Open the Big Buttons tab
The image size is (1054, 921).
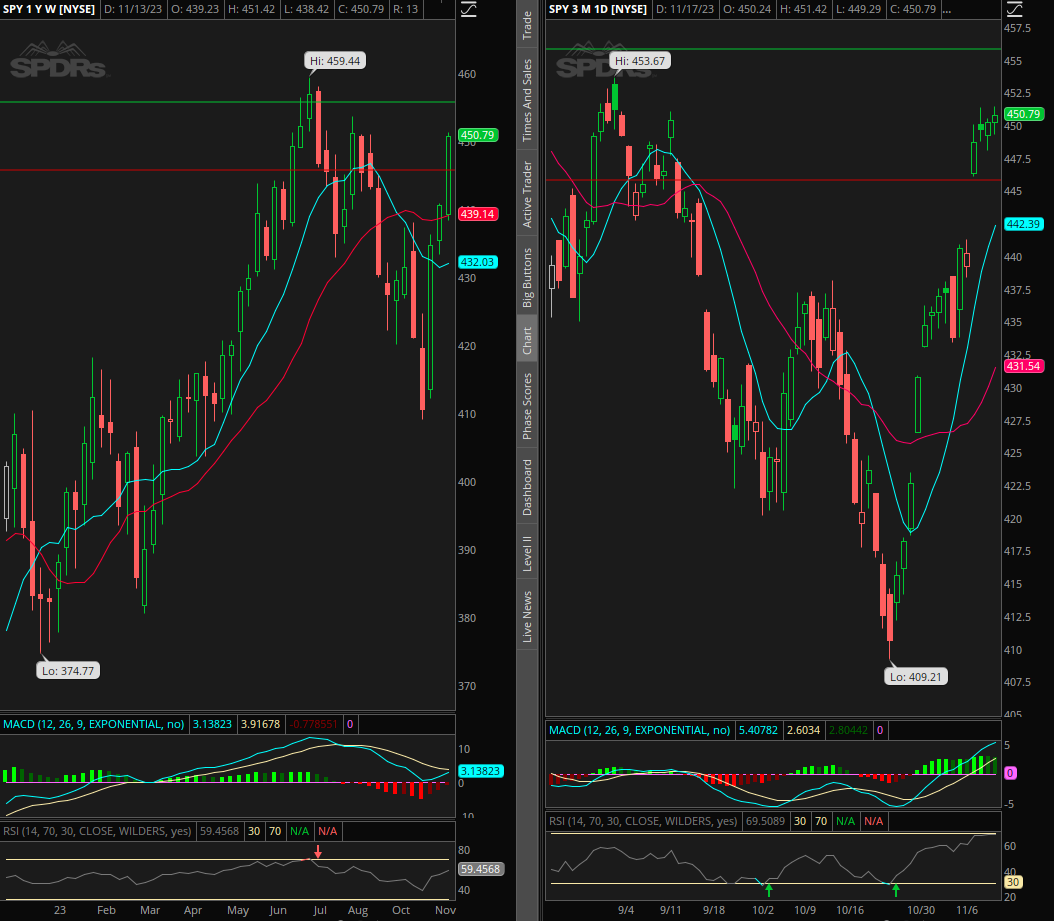[x=528, y=278]
